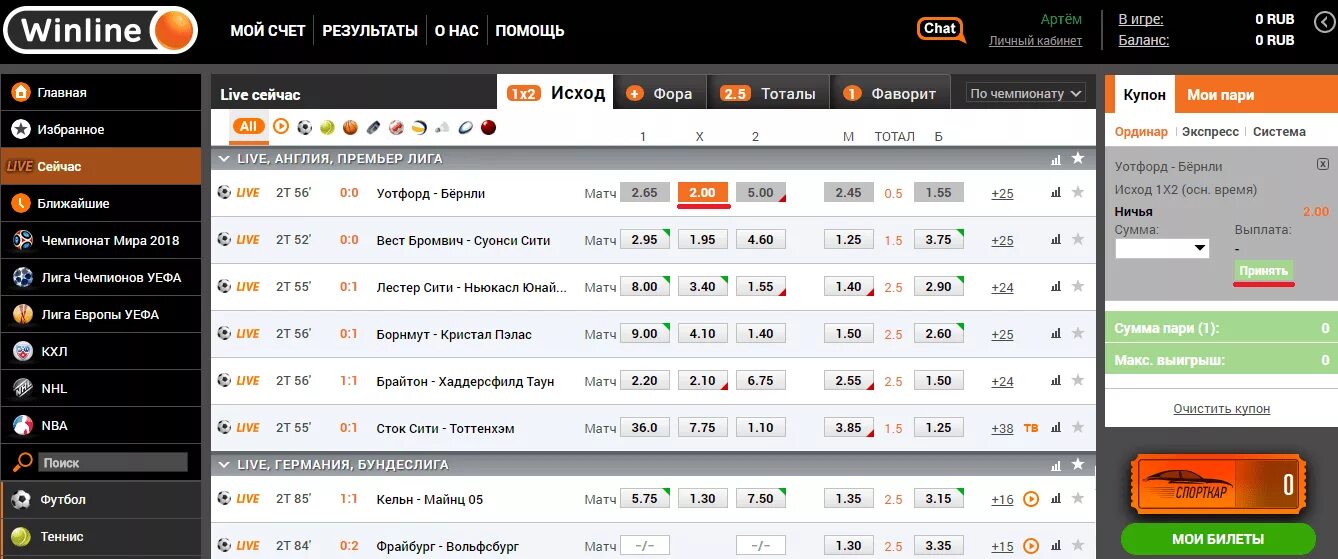The width and height of the screenshot is (1338, 559).
Task: Favorite the Лестер Сити match star
Action: point(1078,286)
